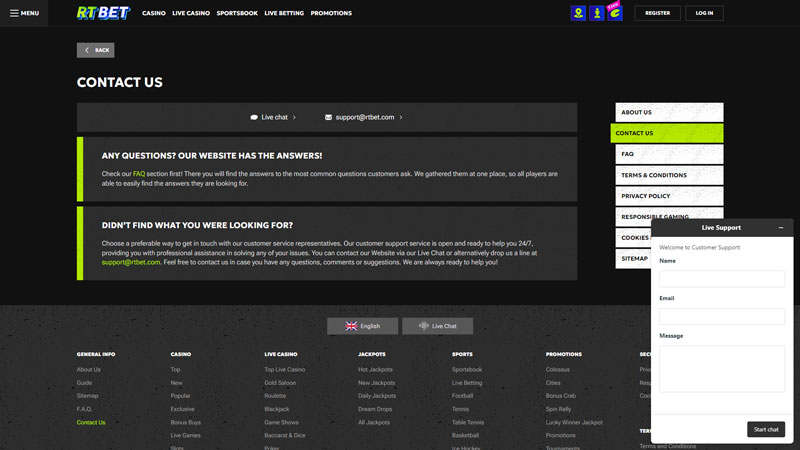Image resolution: width=800 pixels, height=450 pixels.
Task: Minimize the Live Support chat window
Action: [781, 228]
